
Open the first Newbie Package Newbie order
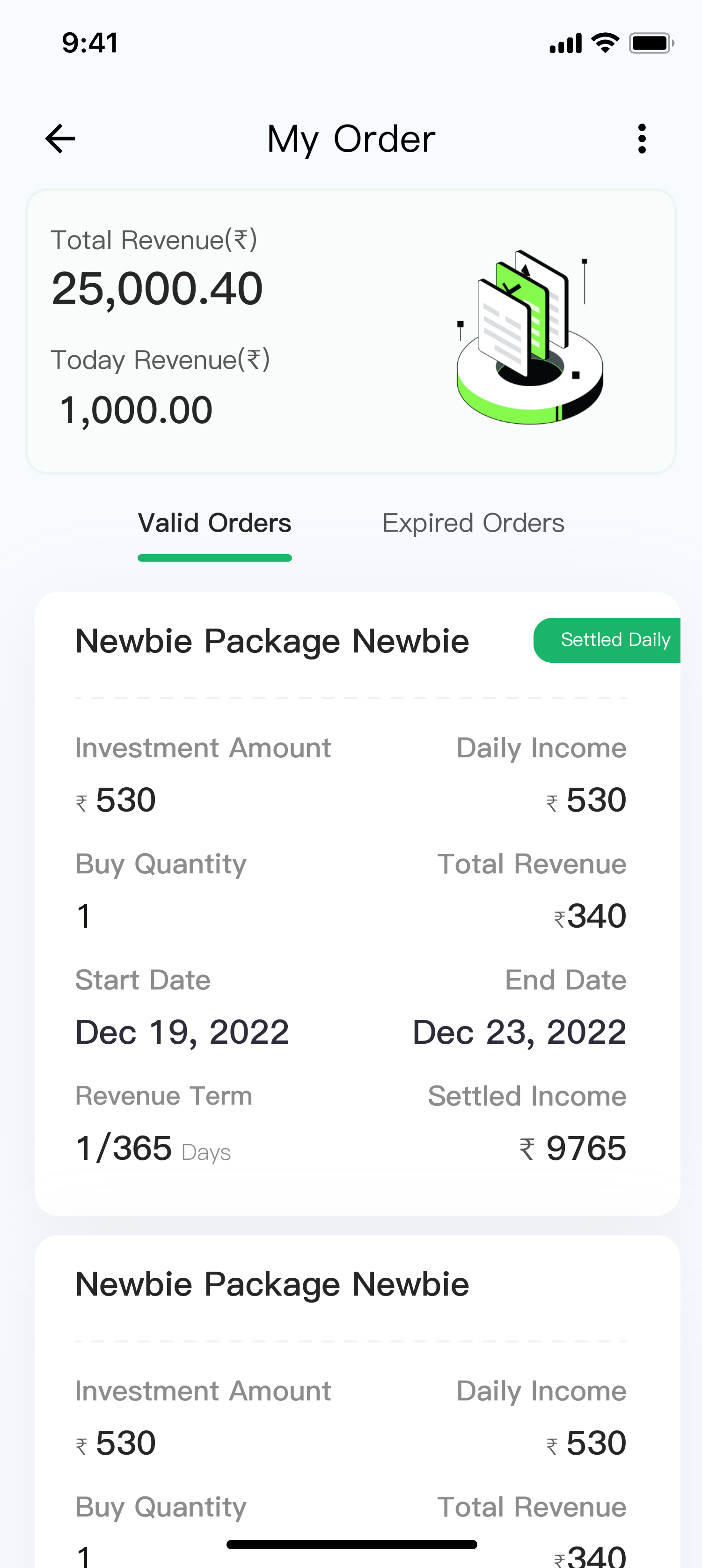pyautogui.click(x=271, y=641)
